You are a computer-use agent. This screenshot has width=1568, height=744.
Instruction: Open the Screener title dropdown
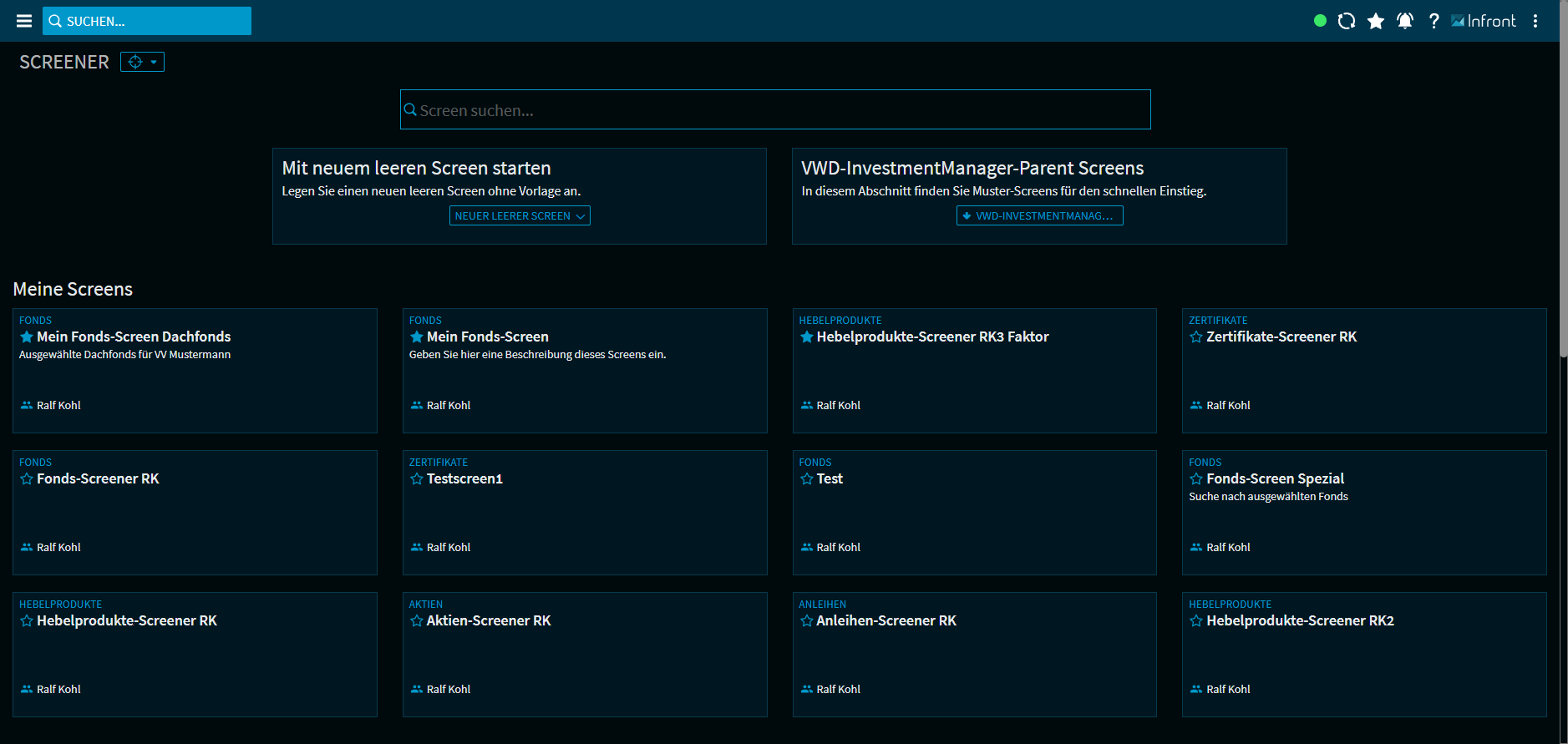point(142,62)
